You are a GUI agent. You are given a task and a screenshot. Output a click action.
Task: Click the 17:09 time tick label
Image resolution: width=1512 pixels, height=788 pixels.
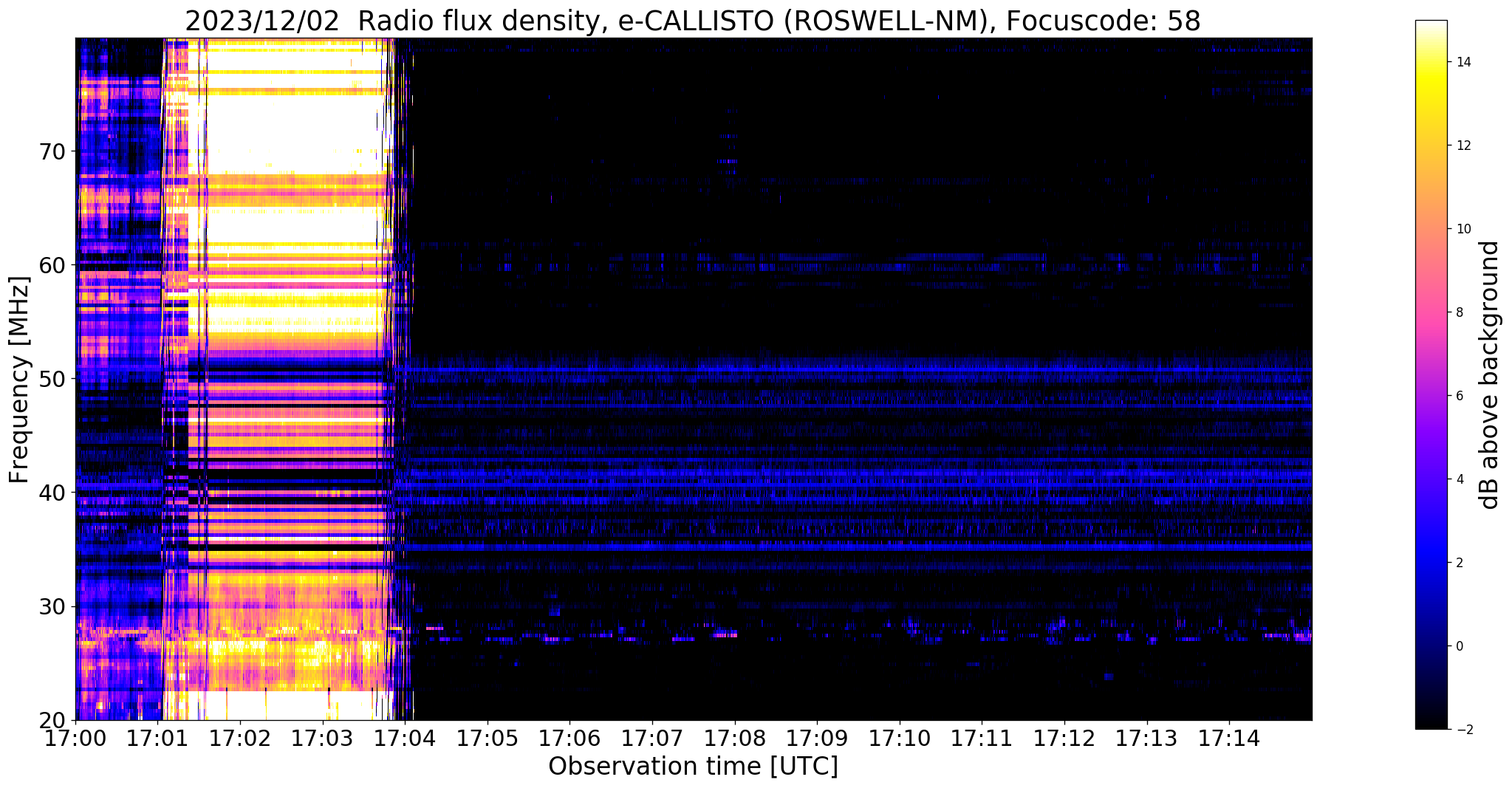(817, 737)
